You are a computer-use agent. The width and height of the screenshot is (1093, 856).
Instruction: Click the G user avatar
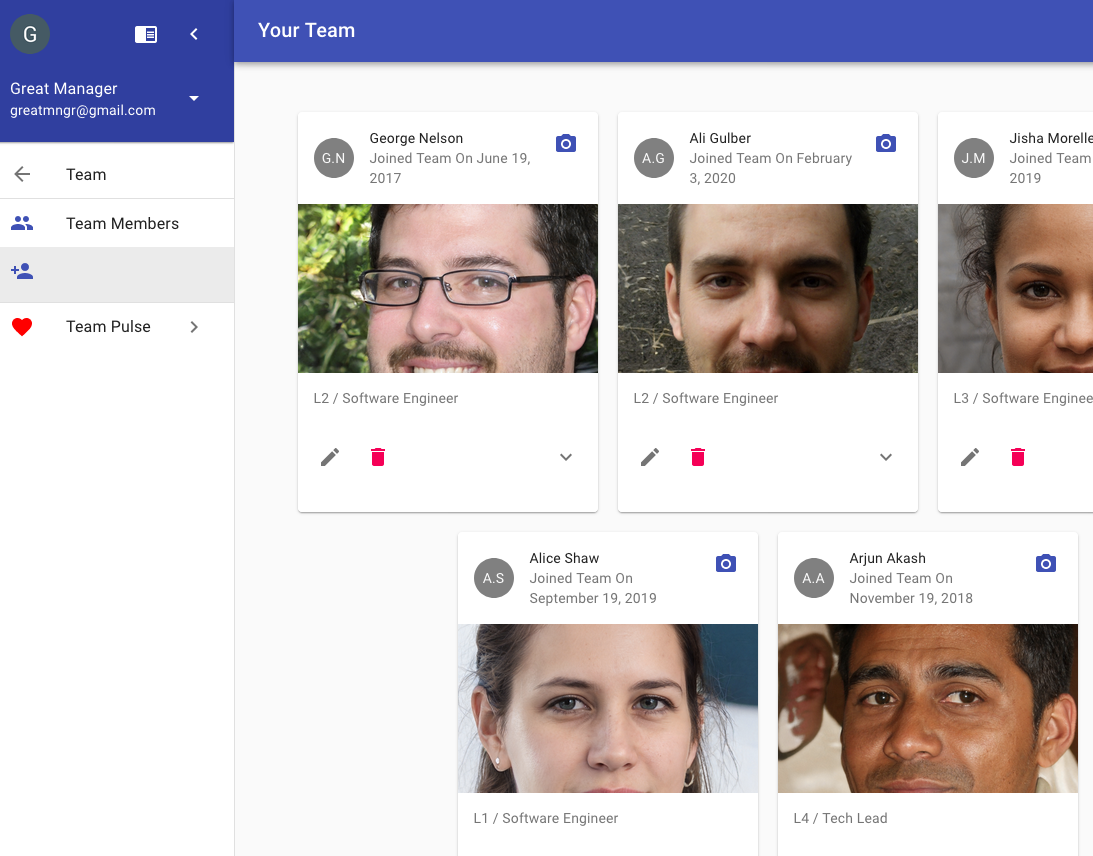click(x=30, y=34)
